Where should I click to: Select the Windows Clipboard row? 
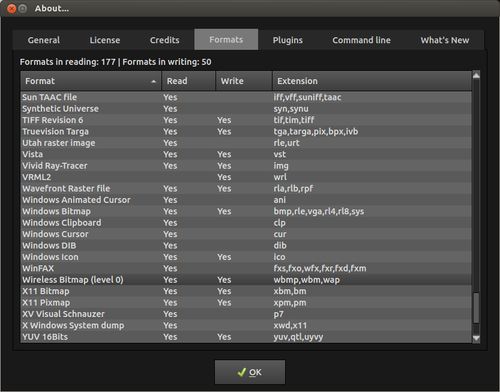[246, 223]
